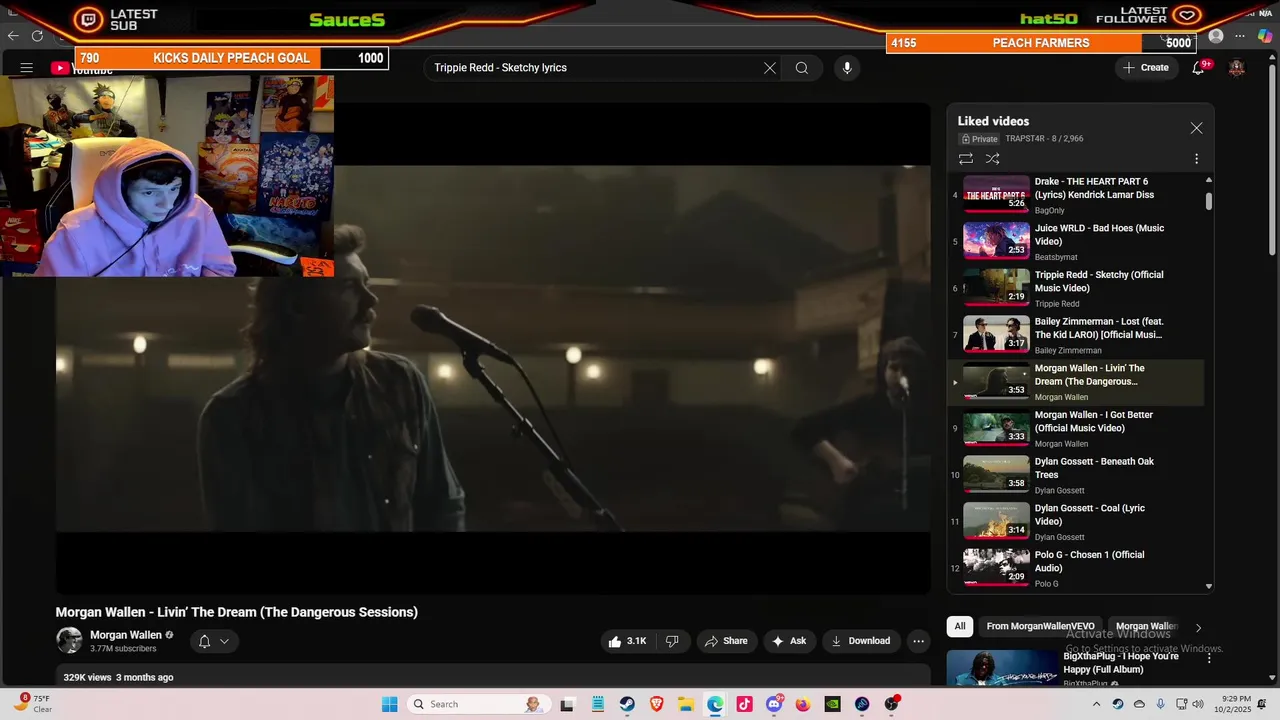Open Firefox from the taskbar
This screenshot has height=720, width=1280.
coord(803,704)
